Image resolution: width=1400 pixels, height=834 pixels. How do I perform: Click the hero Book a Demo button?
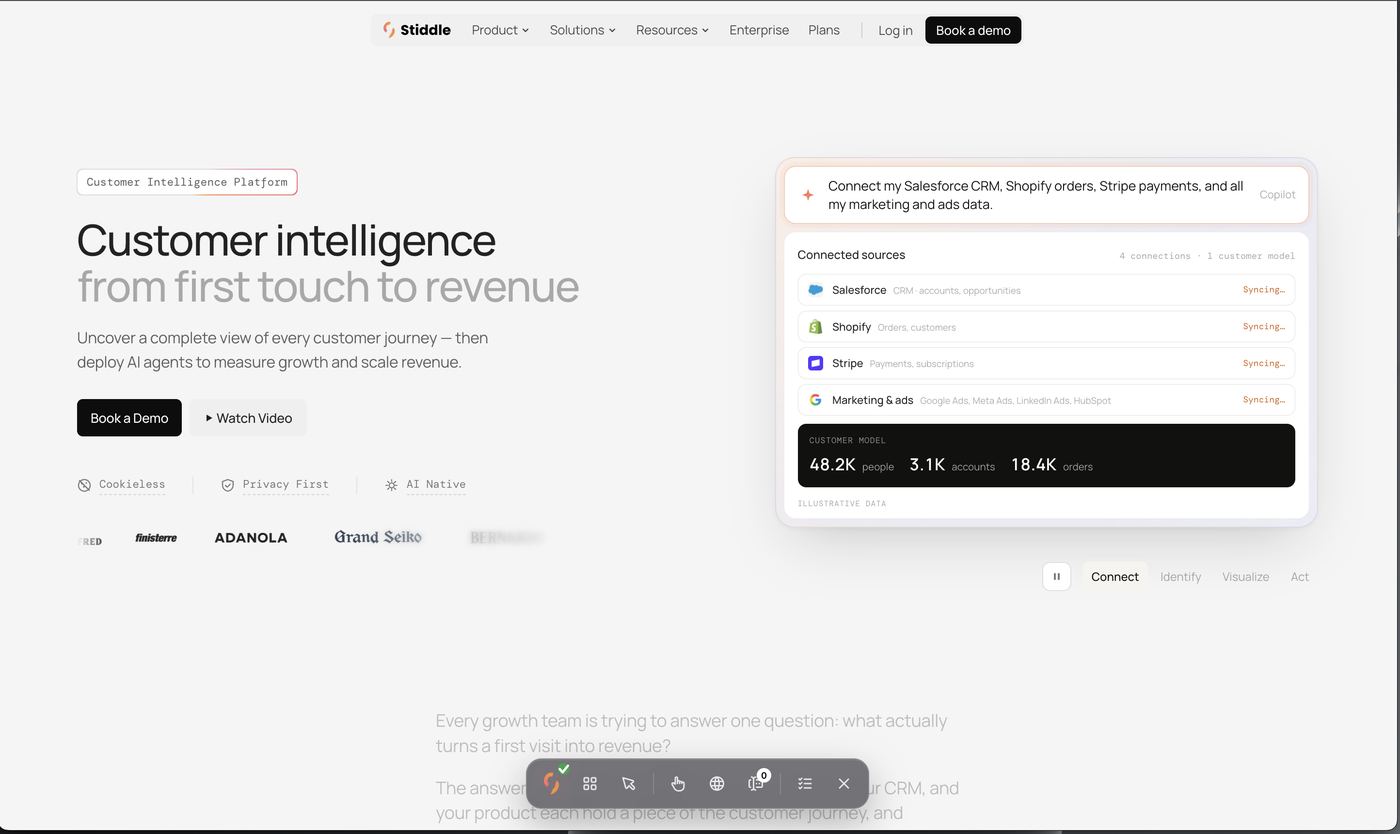[129, 418]
